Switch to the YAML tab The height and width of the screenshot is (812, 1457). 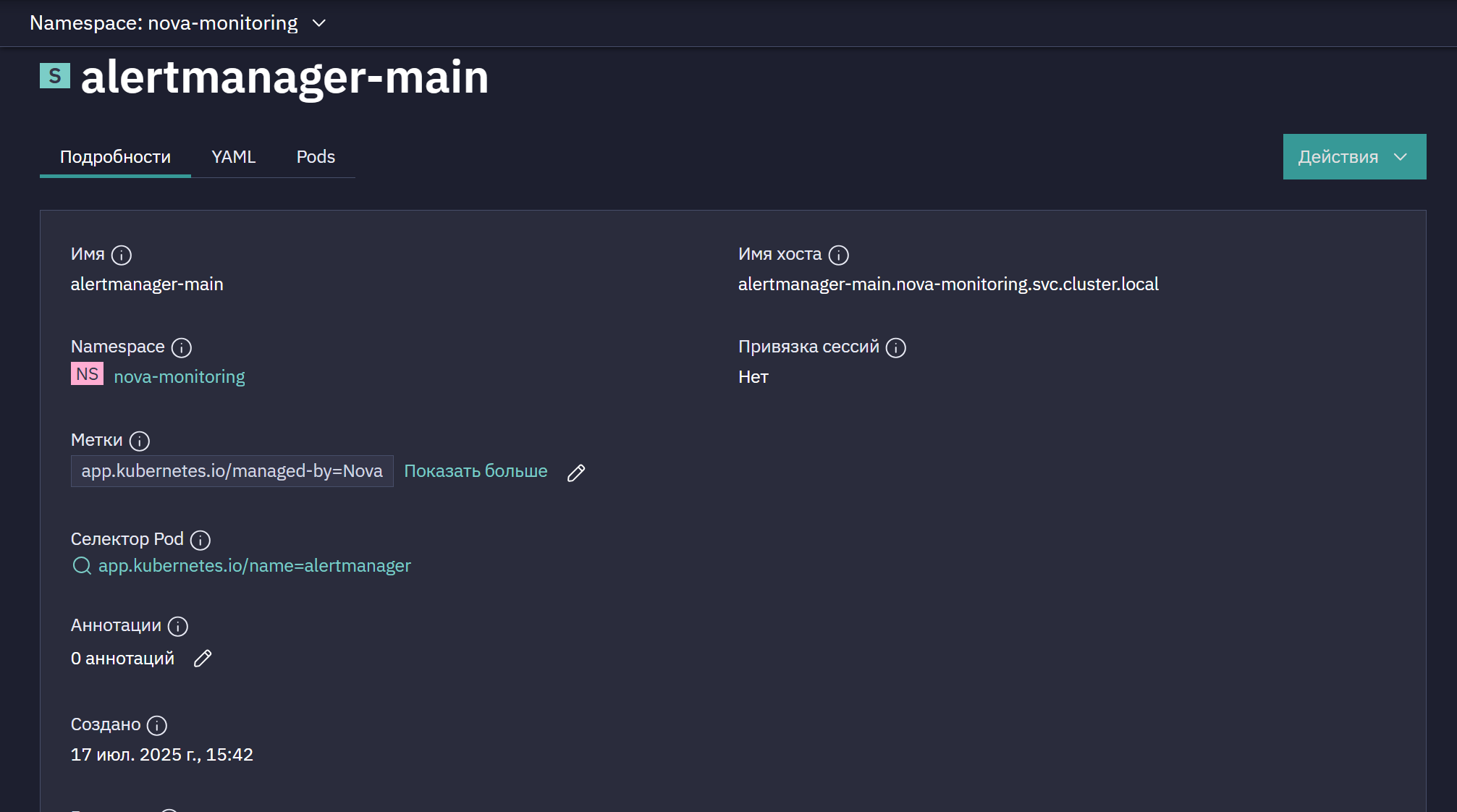234,157
